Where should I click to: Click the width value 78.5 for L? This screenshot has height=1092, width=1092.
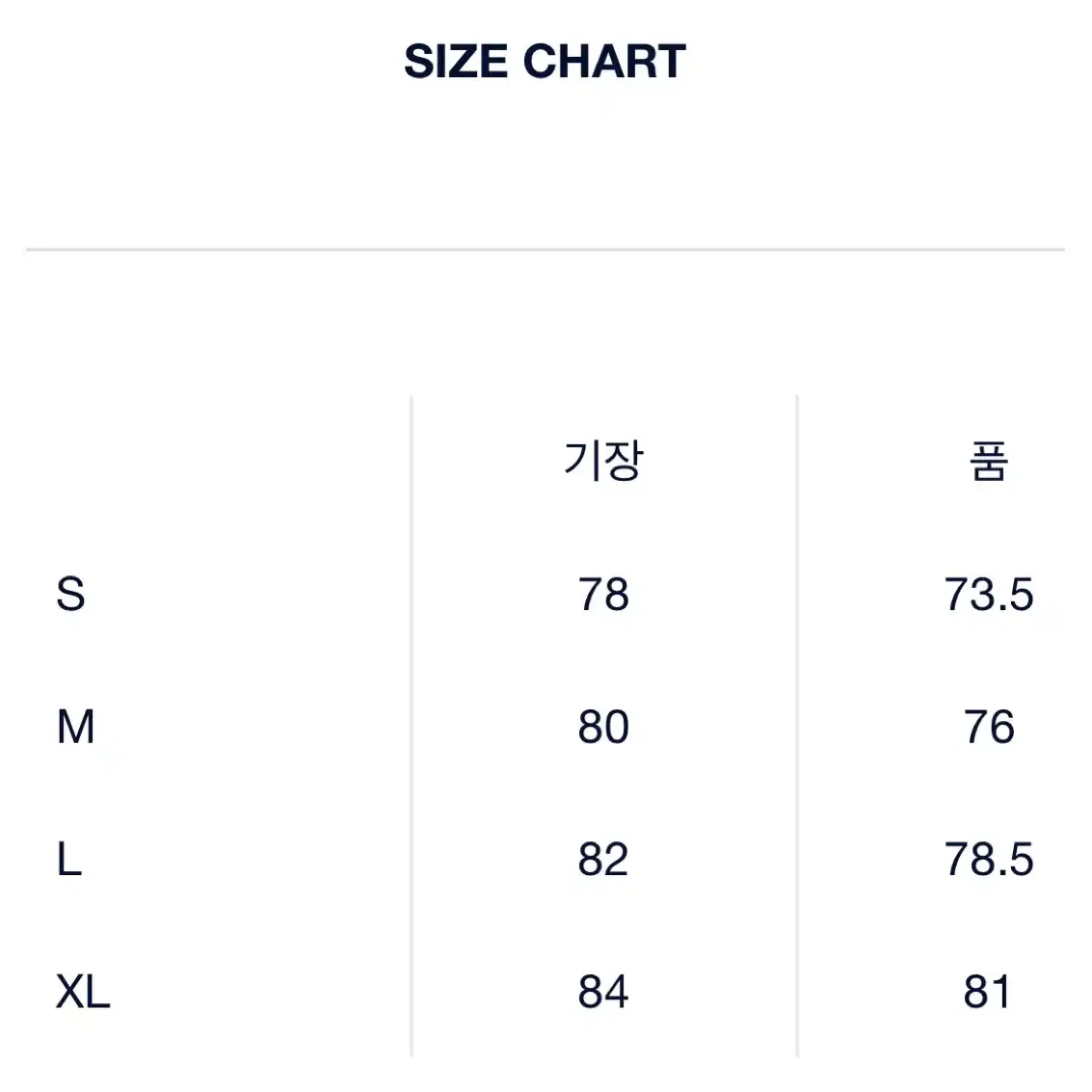click(988, 859)
